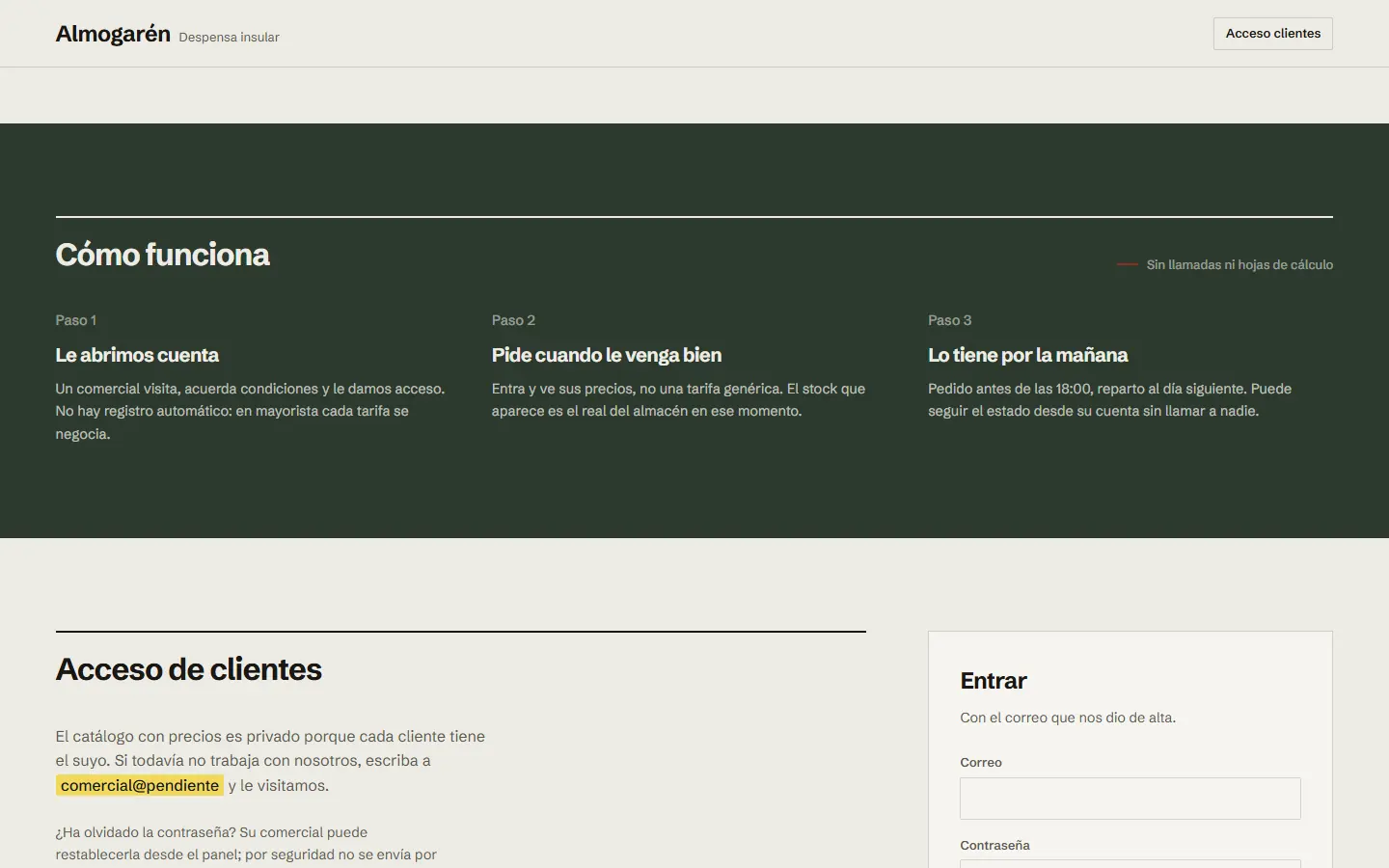This screenshot has width=1389, height=868.
Task: Click the Almogarén site logo
Action: pos(113,34)
